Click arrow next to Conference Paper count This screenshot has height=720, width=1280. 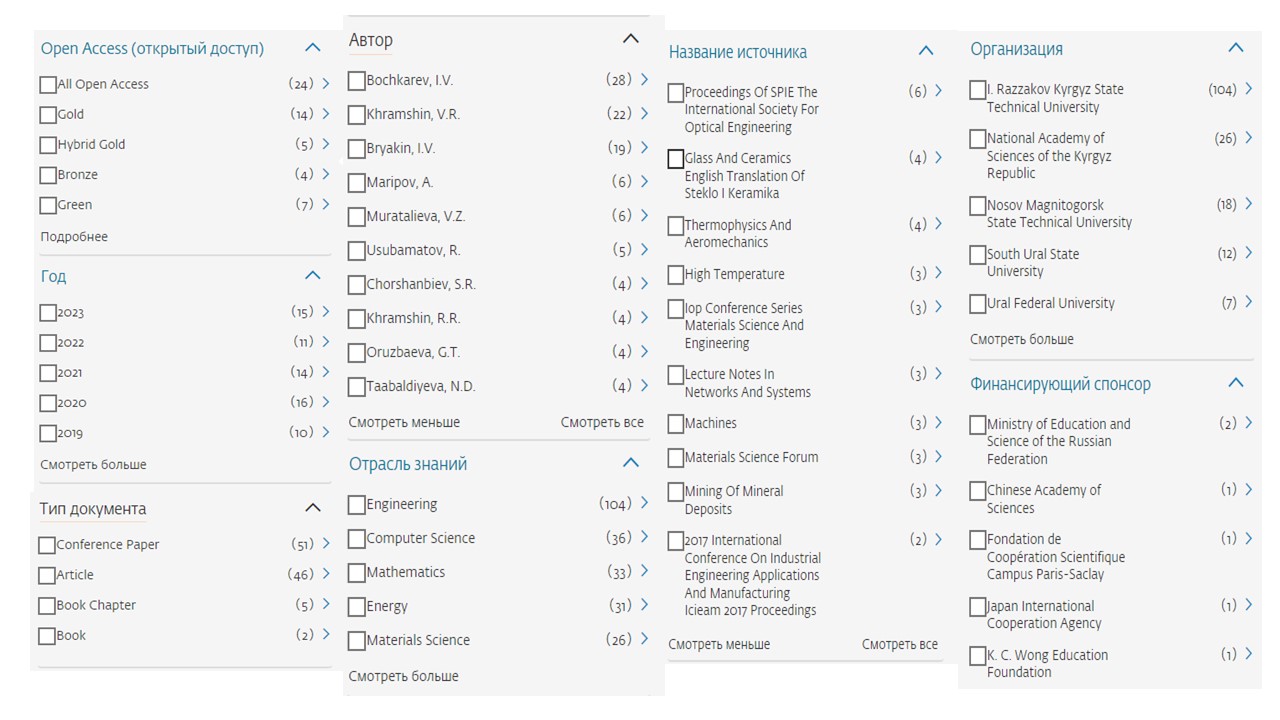coord(326,544)
